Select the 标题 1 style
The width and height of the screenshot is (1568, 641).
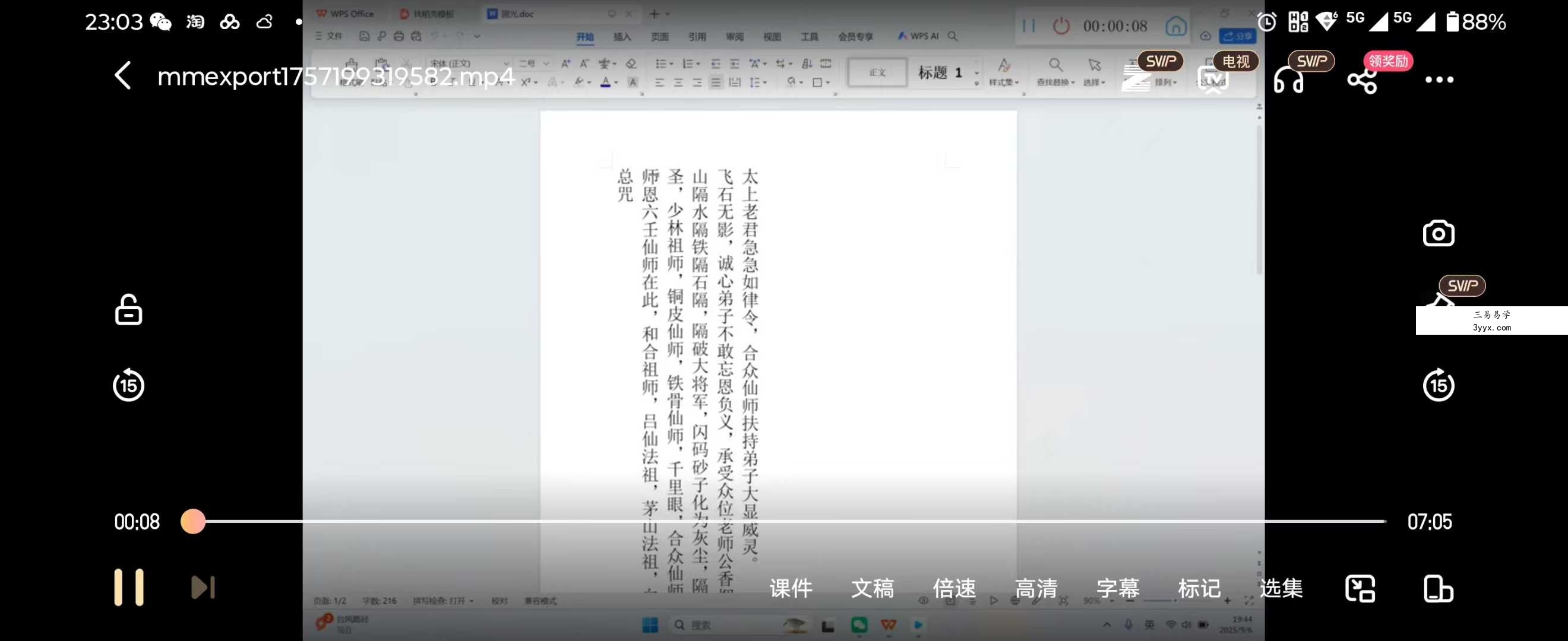[x=940, y=72]
